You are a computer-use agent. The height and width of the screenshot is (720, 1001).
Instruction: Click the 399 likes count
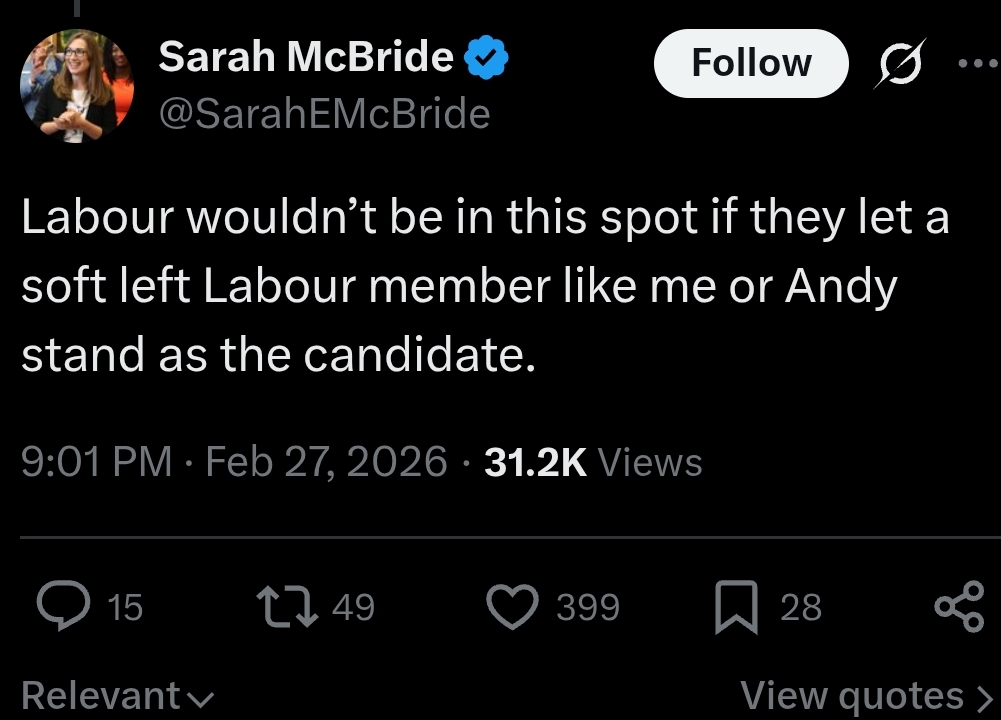(x=588, y=607)
